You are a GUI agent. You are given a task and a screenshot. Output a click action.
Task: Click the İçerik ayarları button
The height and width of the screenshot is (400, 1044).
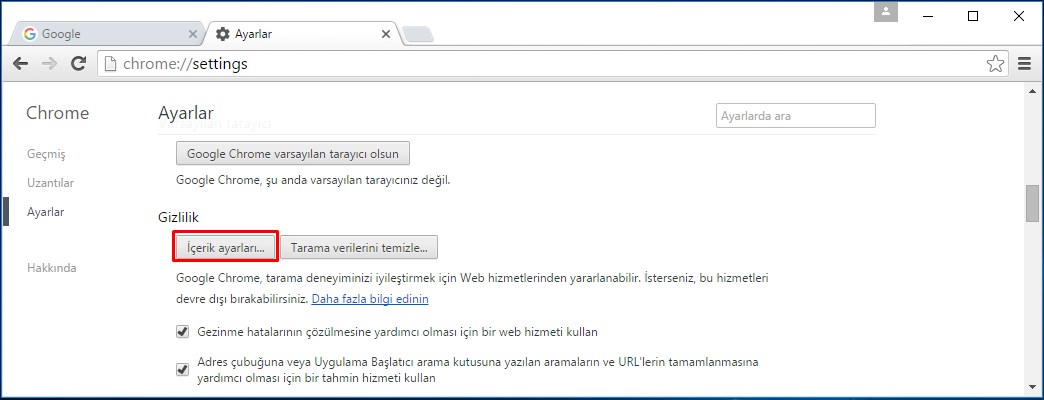click(225, 246)
